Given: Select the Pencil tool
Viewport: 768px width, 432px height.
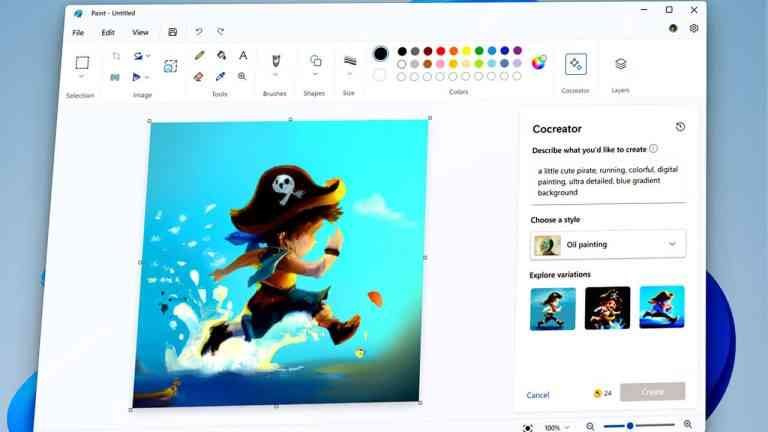Looking at the screenshot, I should tap(199, 55).
